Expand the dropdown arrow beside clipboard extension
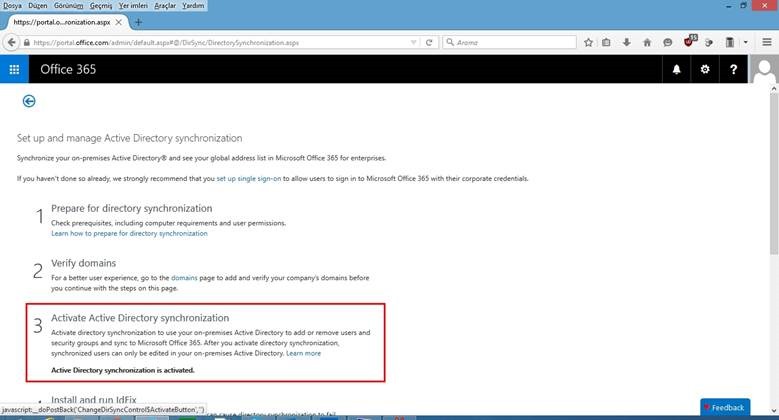The width and height of the screenshot is (779, 420). pos(745,43)
